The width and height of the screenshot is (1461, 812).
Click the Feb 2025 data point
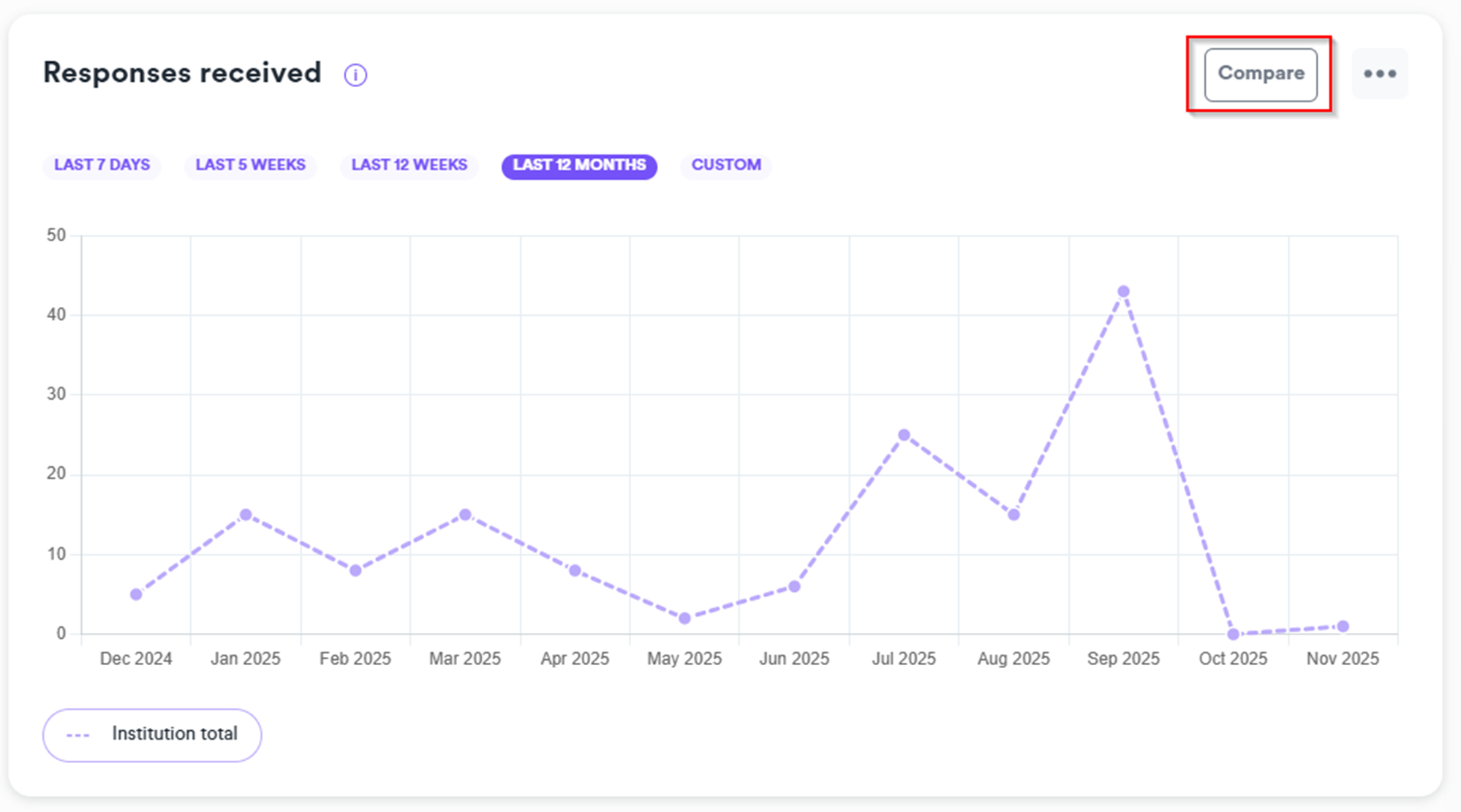tap(355, 570)
